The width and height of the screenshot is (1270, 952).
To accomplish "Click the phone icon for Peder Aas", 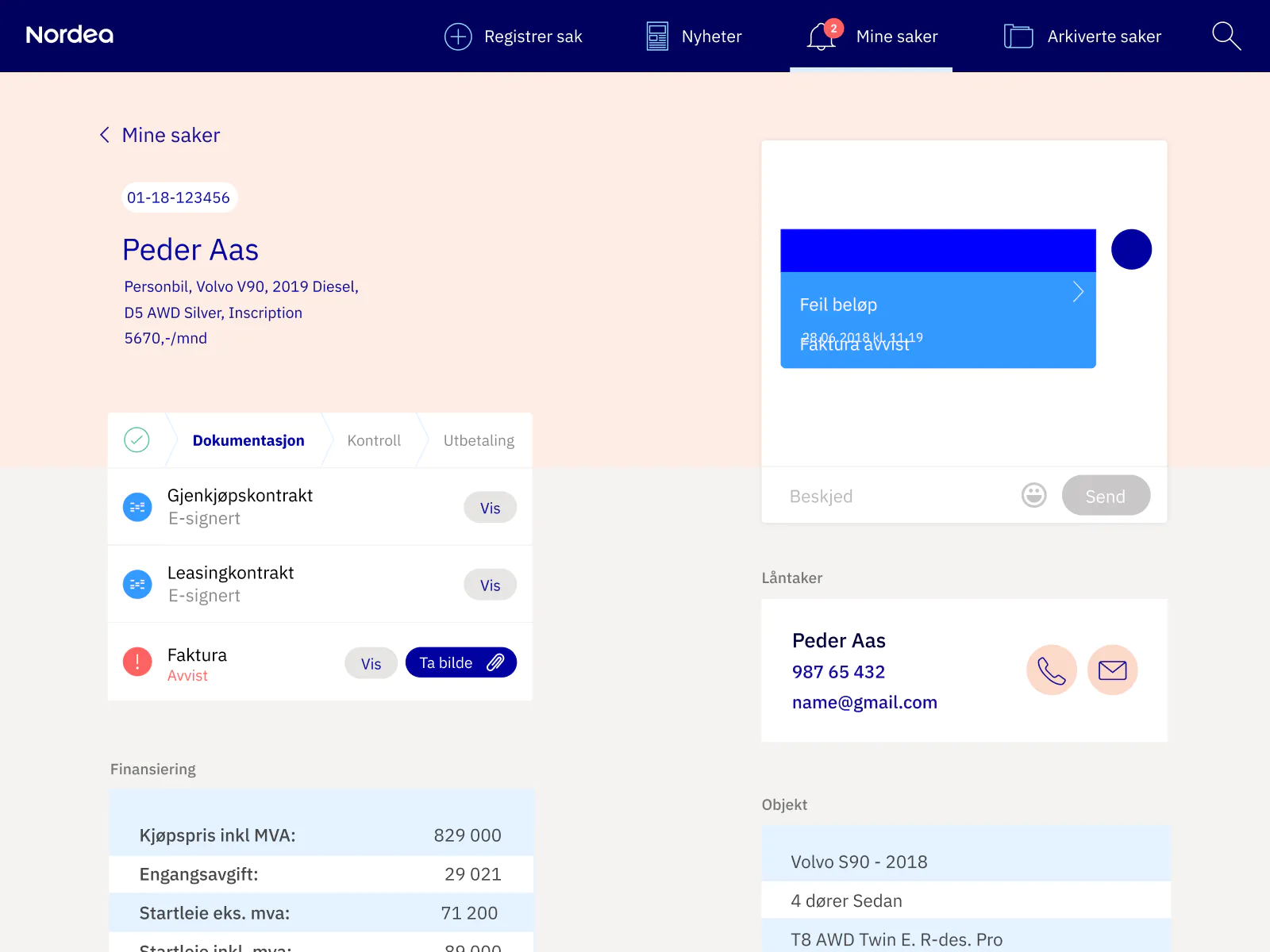I will point(1052,670).
